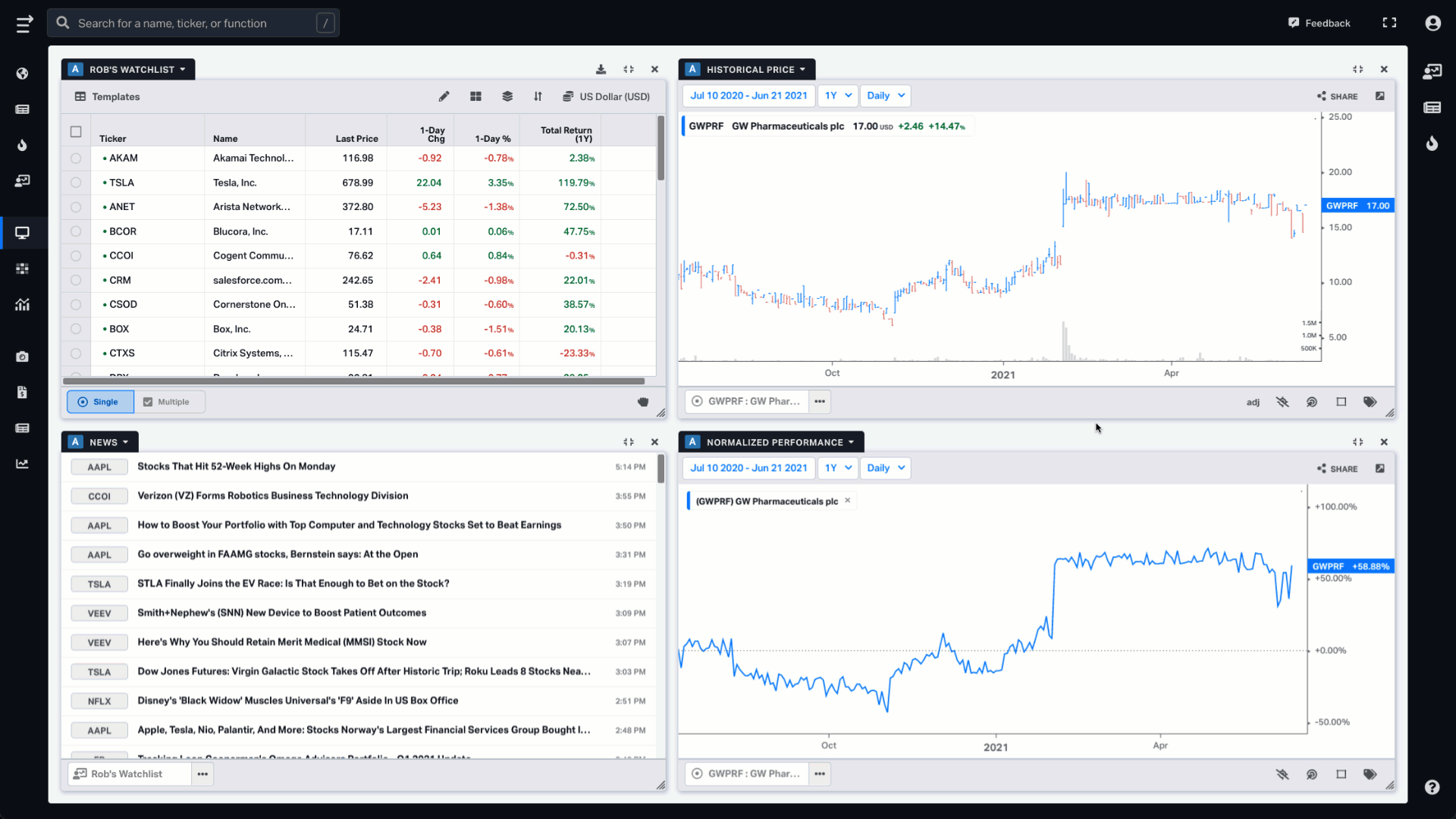Click SHARE in the Historical Price panel

(1337, 96)
